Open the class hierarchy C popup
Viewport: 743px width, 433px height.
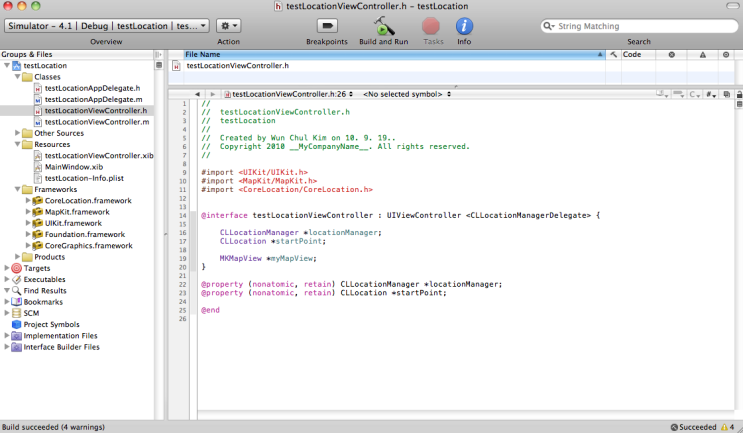click(695, 94)
